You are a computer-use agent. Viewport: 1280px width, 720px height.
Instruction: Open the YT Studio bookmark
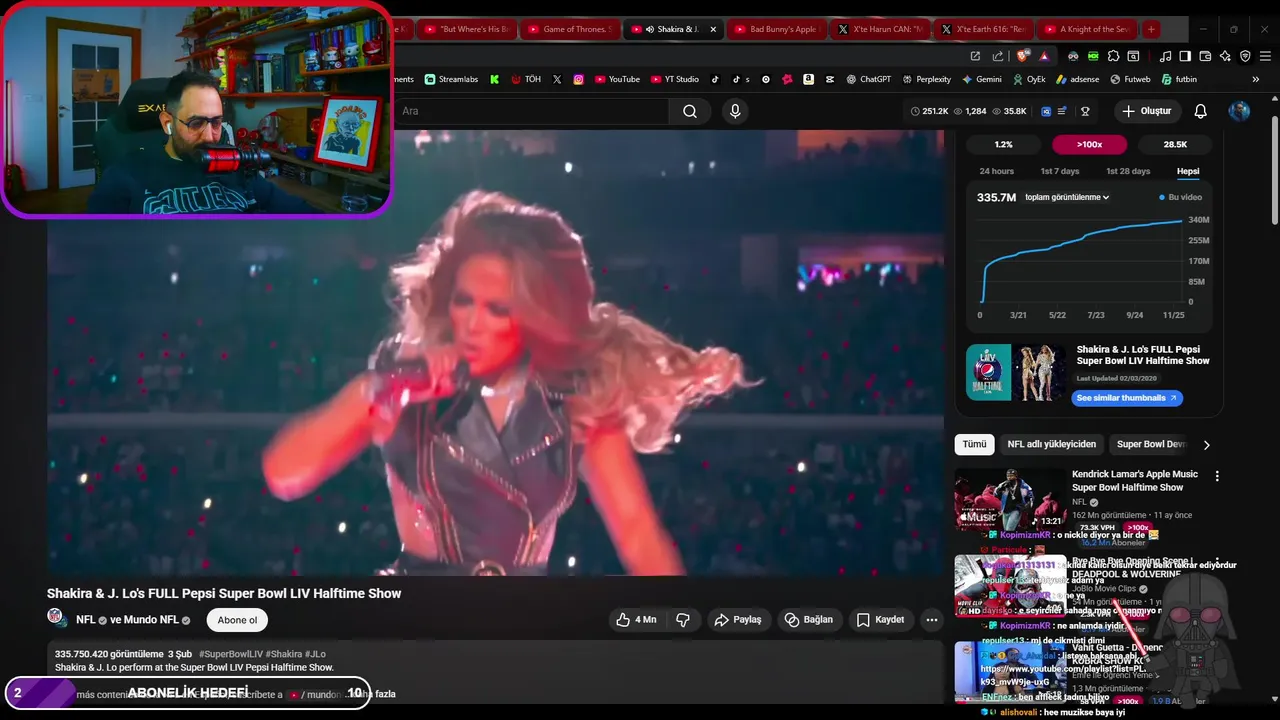[x=674, y=79]
